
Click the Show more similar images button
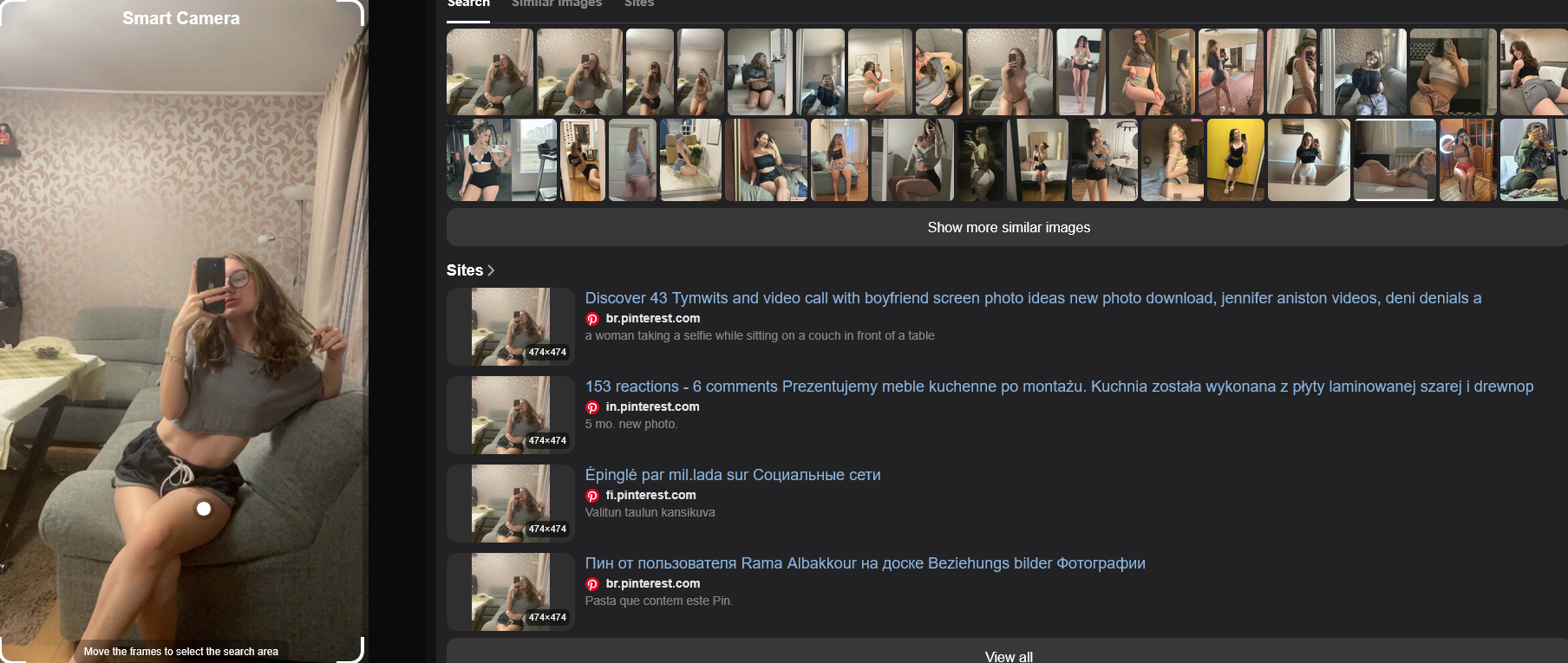[x=1009, y=227]
